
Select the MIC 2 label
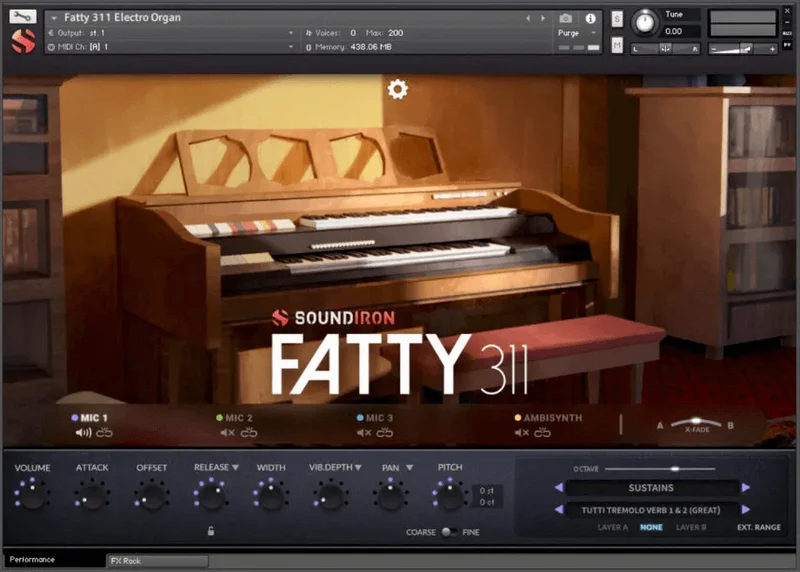click(239, 418)
